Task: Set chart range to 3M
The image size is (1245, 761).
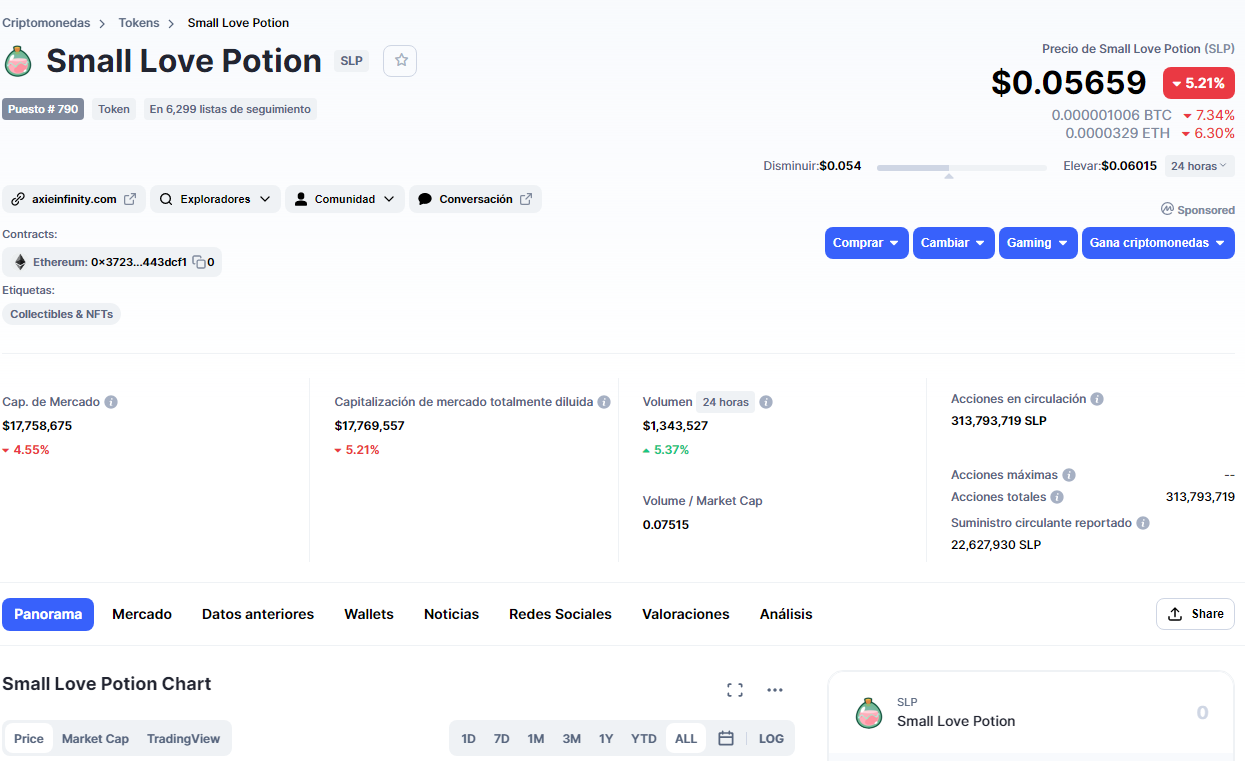Action: click(x=571, y=739)
